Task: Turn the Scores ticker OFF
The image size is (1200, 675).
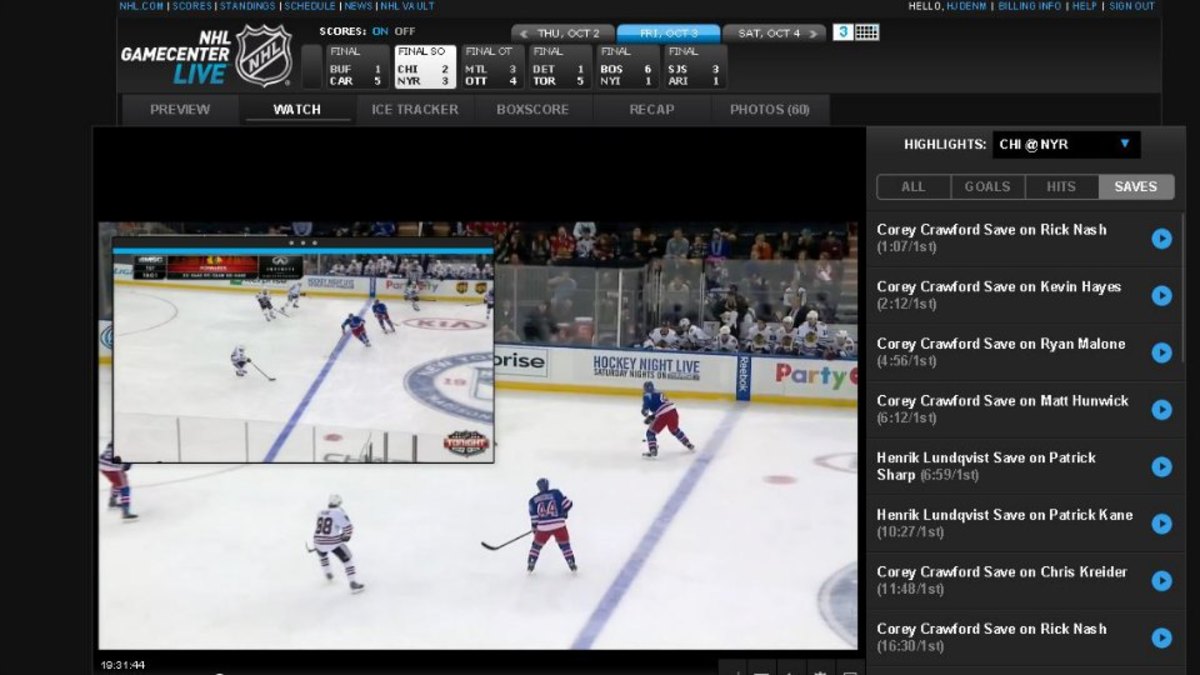Action: pyautogui.click(x=404, y=31)
